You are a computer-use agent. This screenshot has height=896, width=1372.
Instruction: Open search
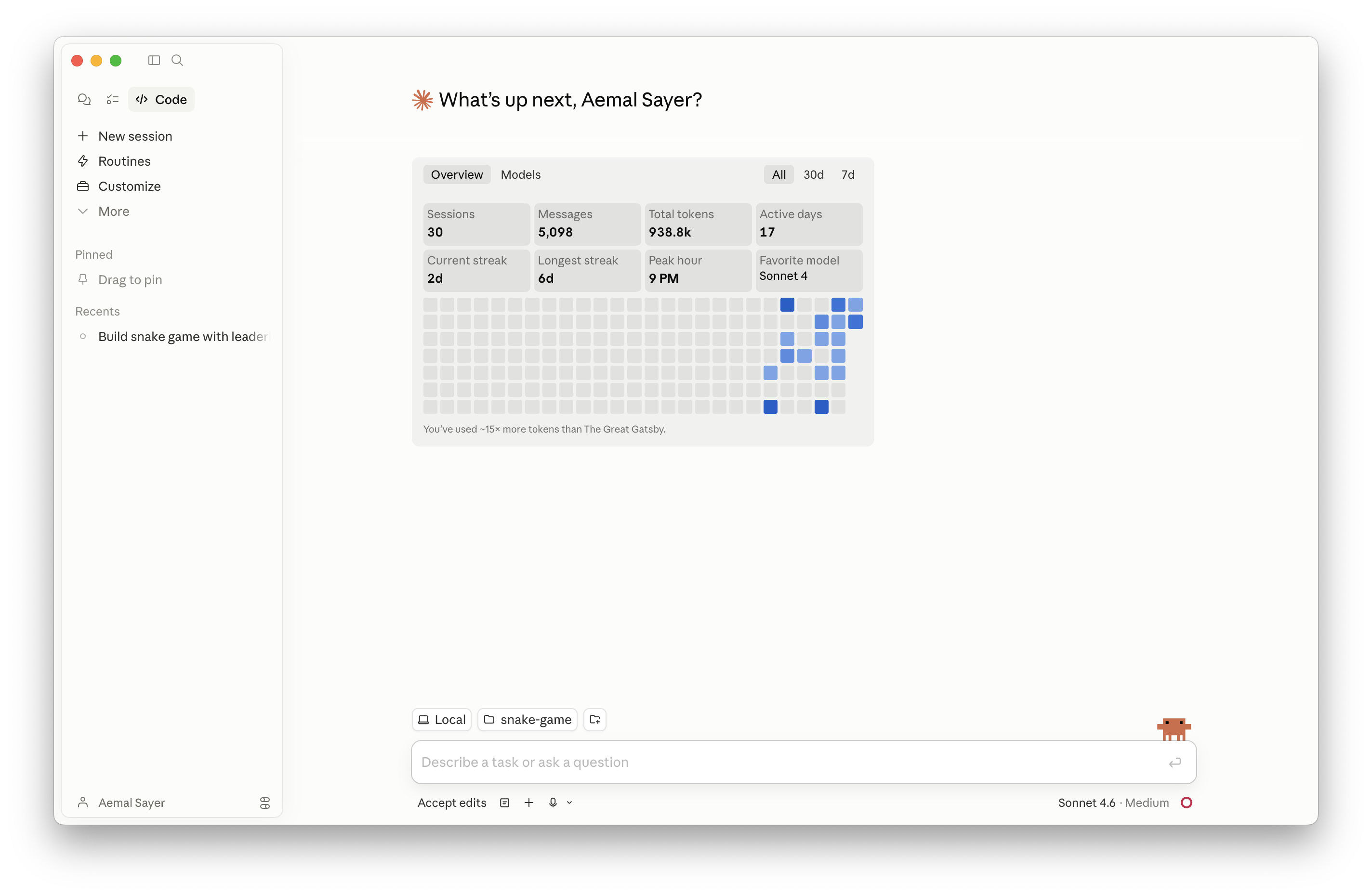(177, 60)
